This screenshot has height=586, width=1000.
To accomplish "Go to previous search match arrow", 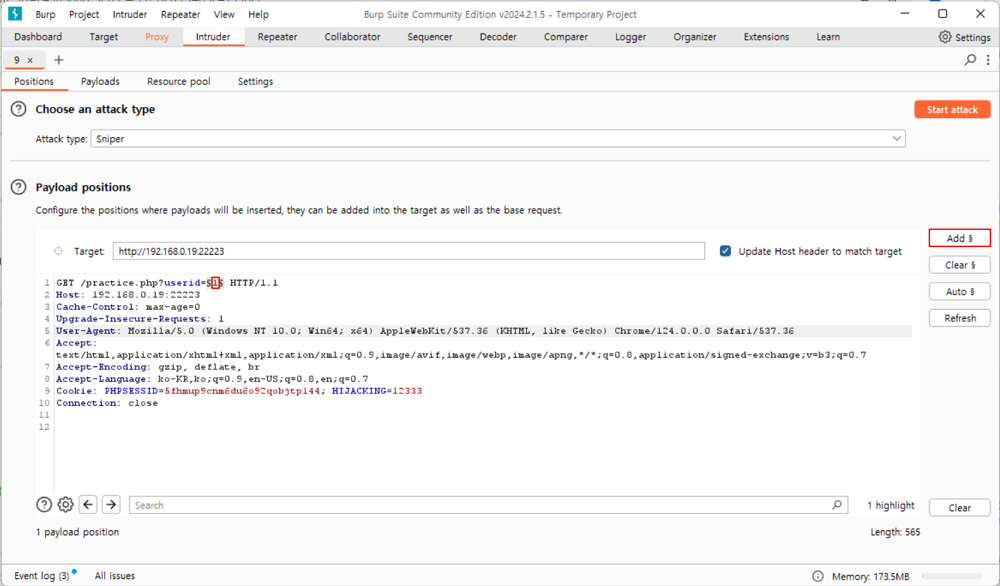I will [x=88, y=505].
